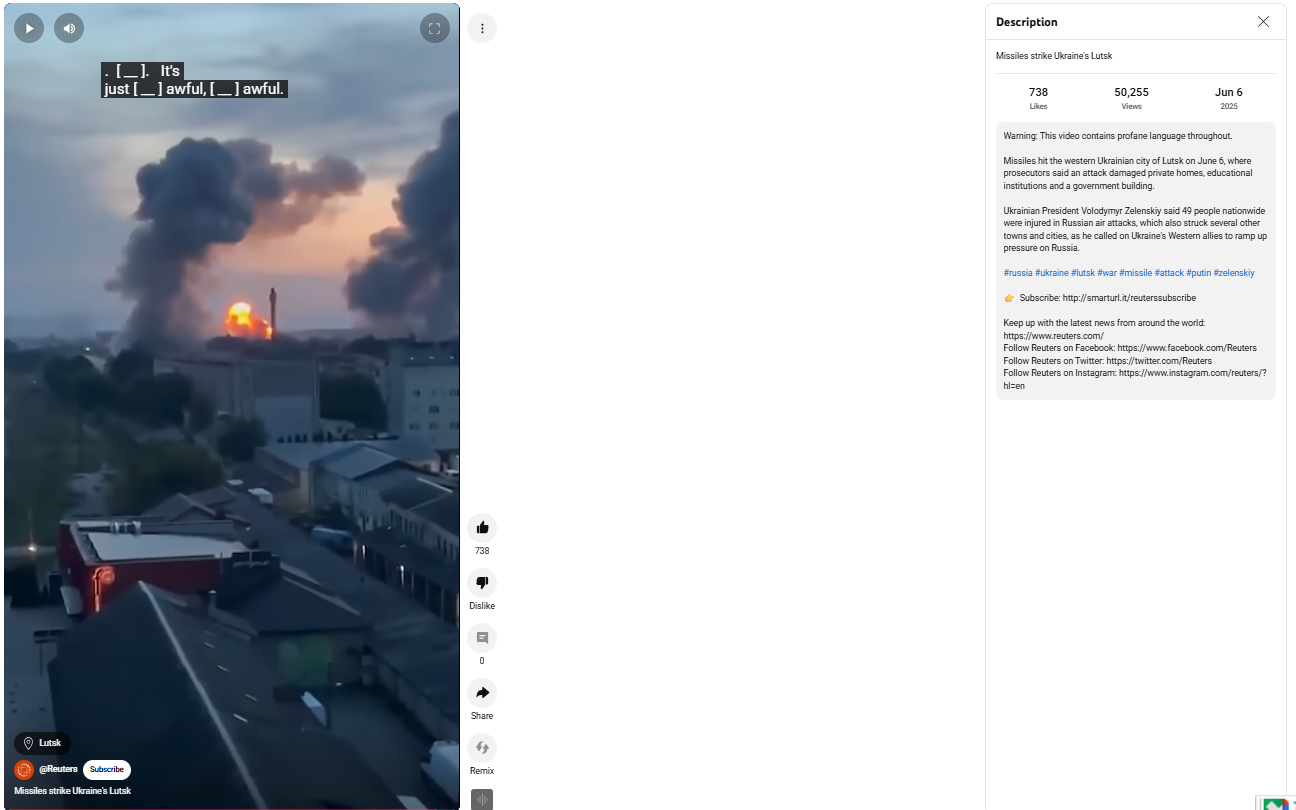Image resolution: width=1296 pixels, height=810 pixels.
Task: Click the Reuters channel avatar
Action: coord(24,770)
